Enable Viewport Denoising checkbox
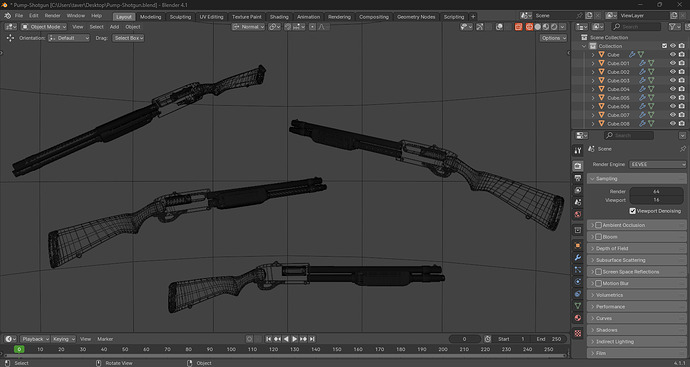Viewport: 690px width, 367px height. 632,211
